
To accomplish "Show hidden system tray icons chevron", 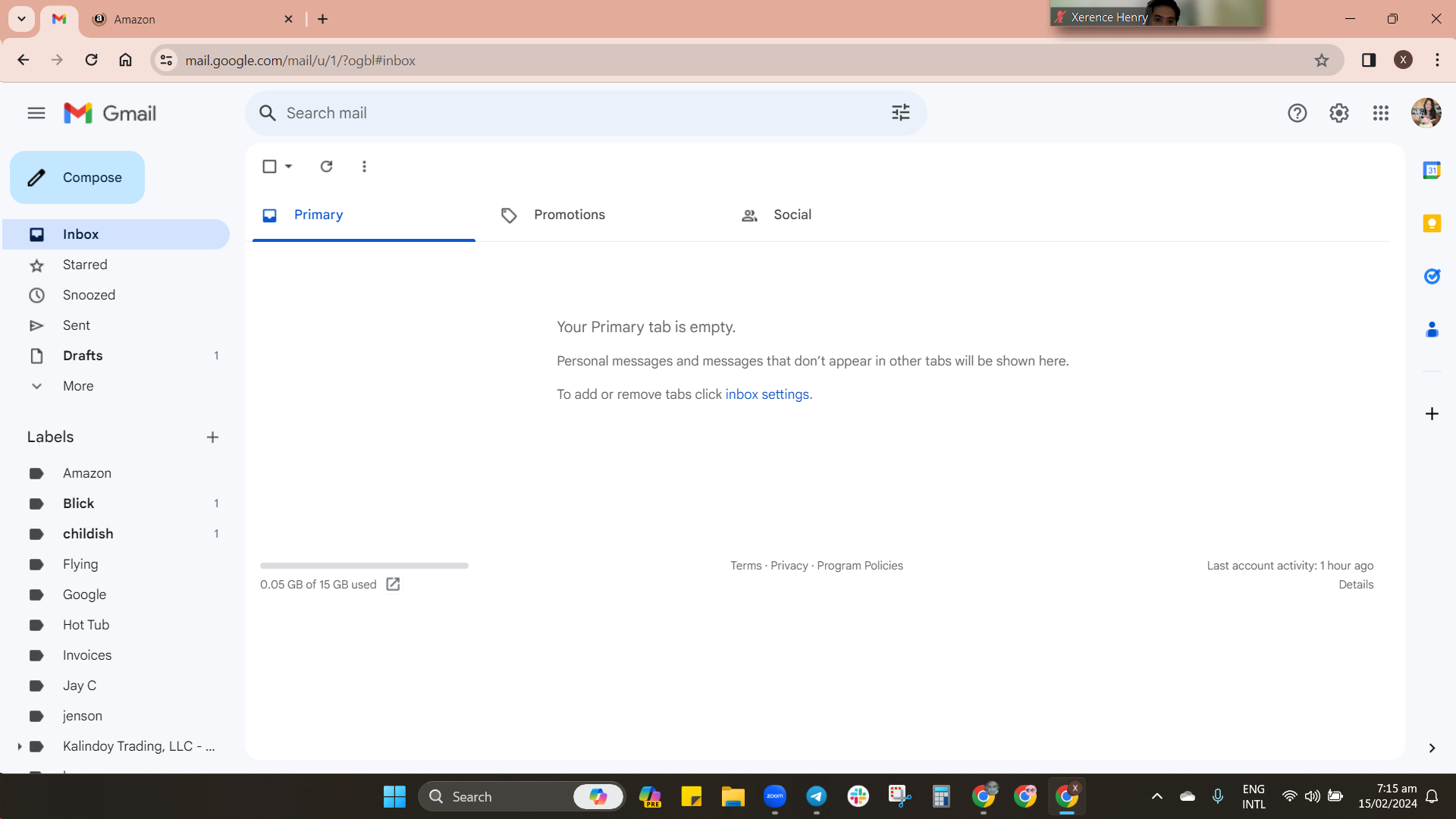I will point(1156,796).
